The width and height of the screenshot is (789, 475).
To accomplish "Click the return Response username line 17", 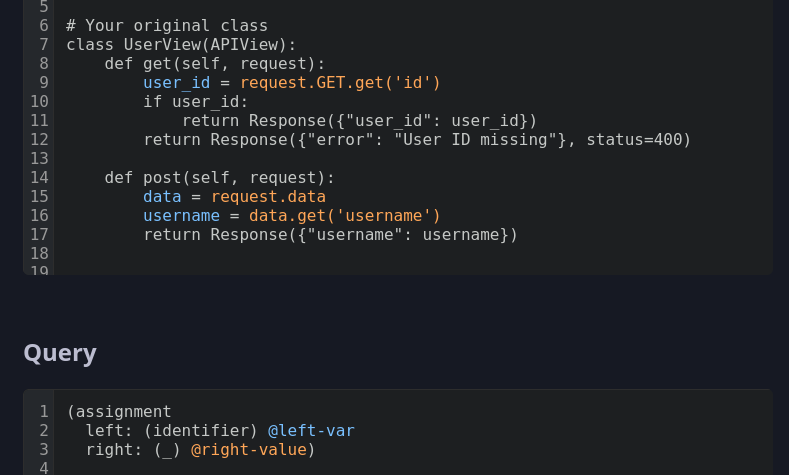I will [331, 235].
